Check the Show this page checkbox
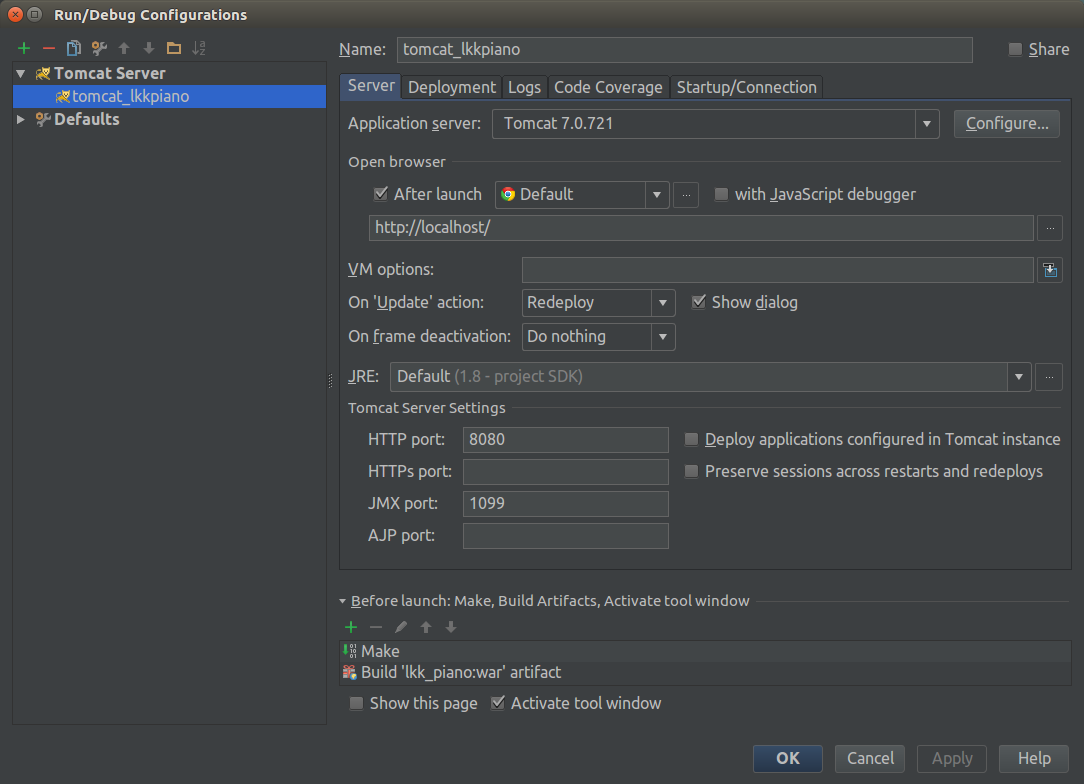The height and width of the screenshot is (784, 1084). (x=357, y=704)
